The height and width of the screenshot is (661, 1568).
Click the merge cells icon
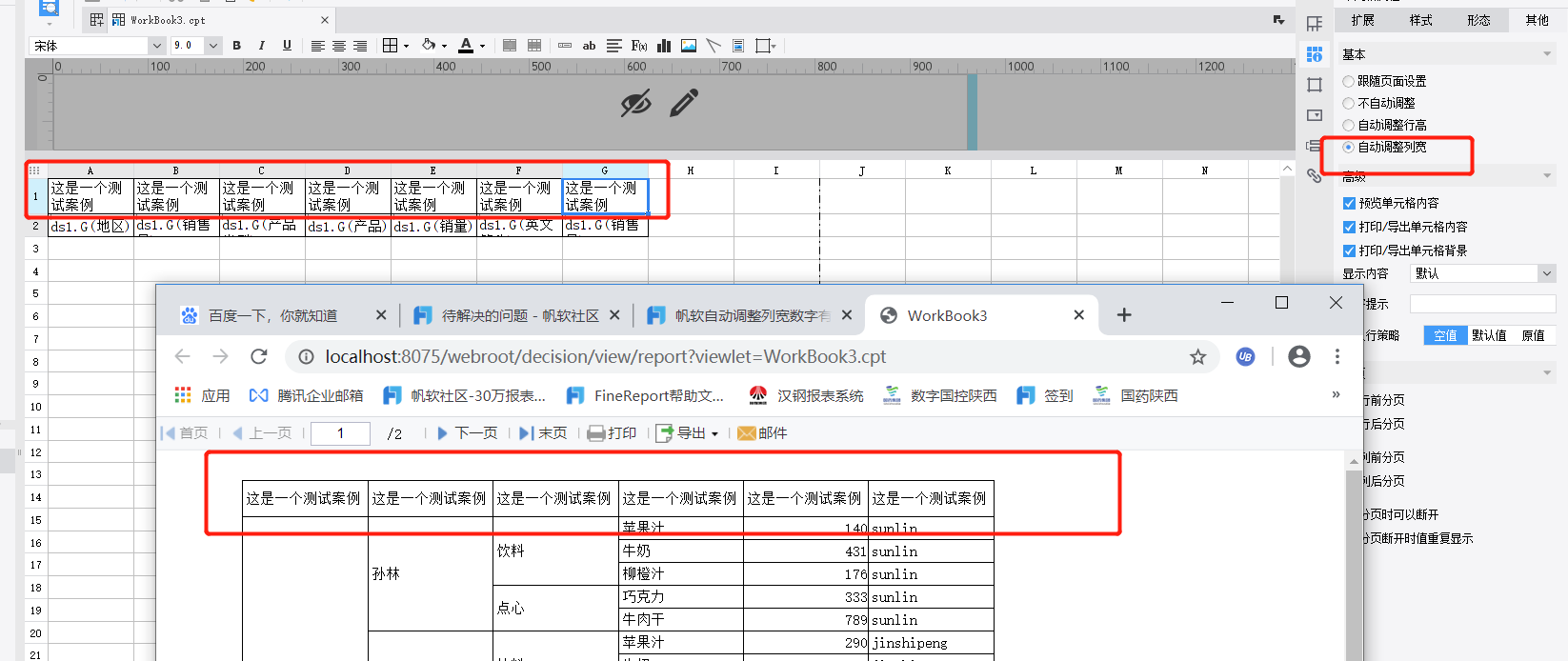pos(510,46)
